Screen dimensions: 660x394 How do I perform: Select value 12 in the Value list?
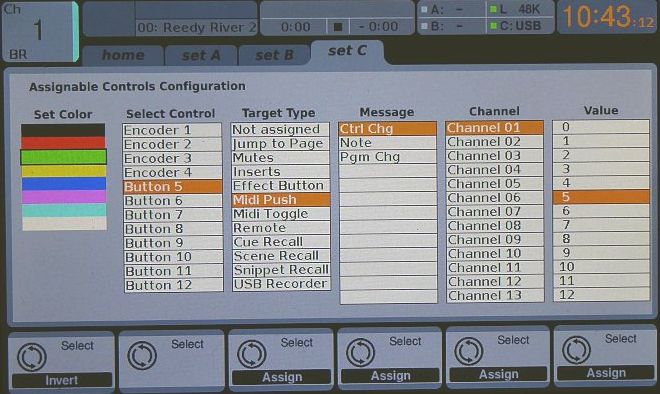point(601,295)
